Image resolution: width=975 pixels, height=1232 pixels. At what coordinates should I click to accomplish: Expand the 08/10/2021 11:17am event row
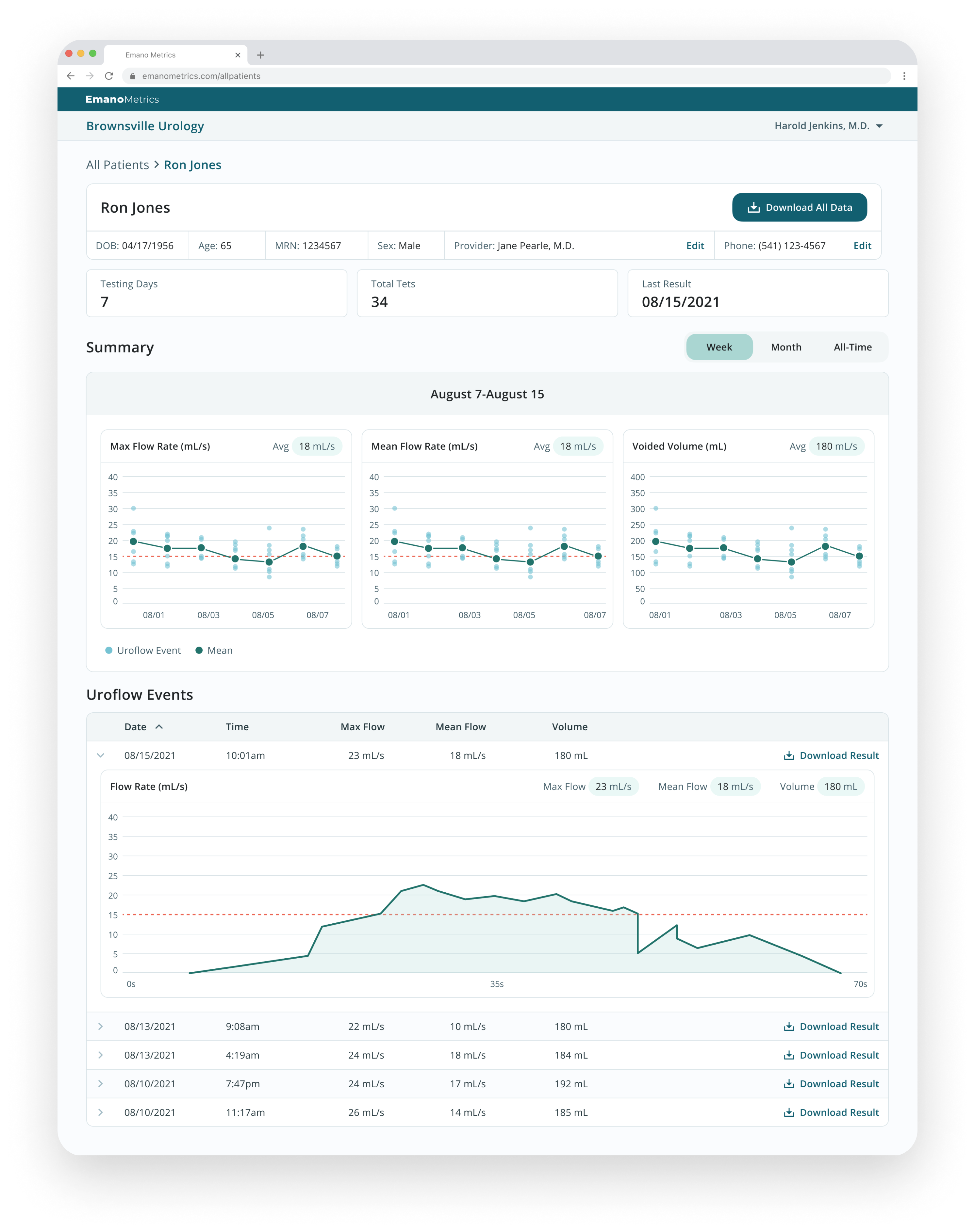[x=100, y=1112]
